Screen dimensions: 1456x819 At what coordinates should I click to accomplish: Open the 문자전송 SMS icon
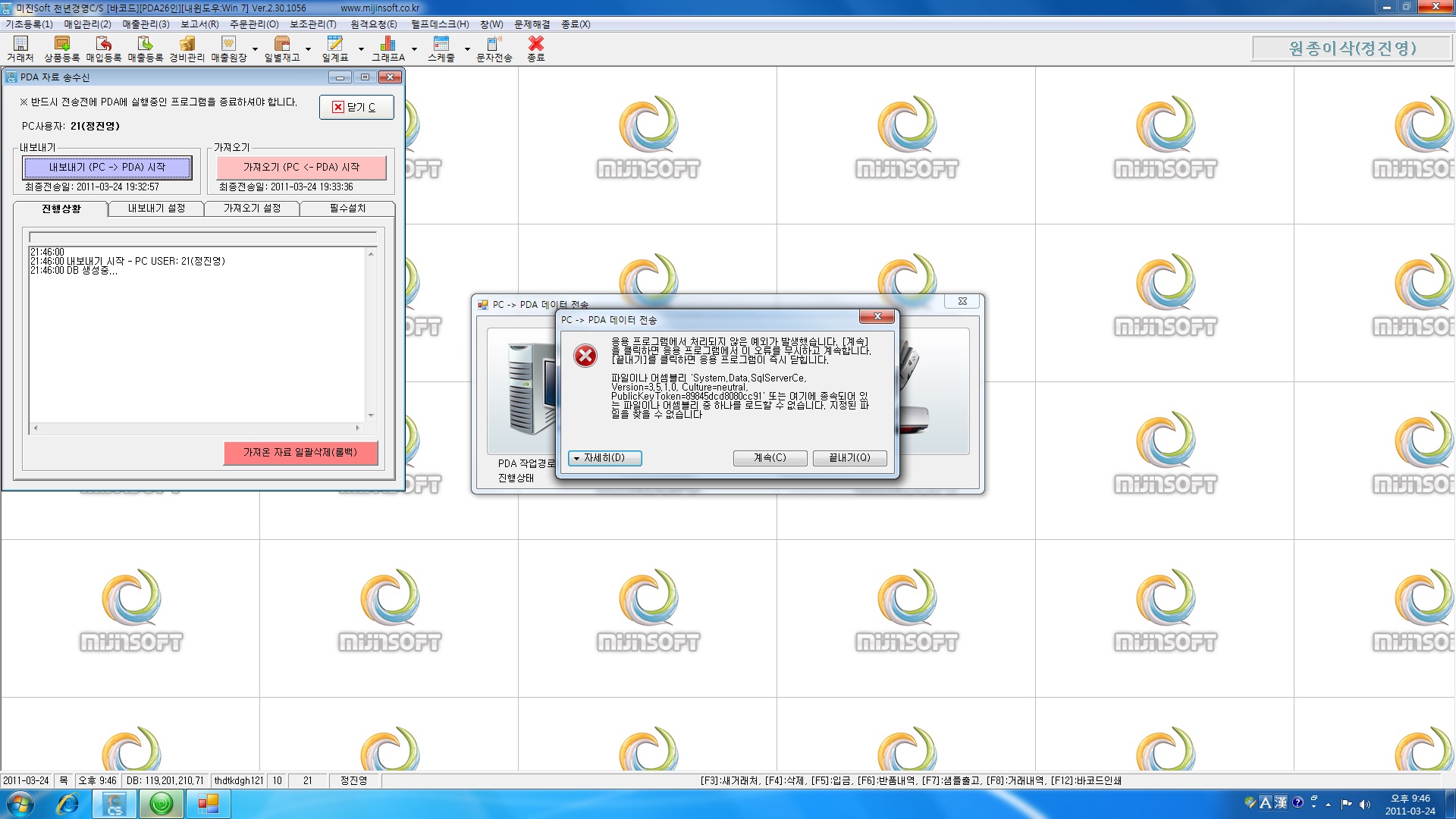coord(494,49)
